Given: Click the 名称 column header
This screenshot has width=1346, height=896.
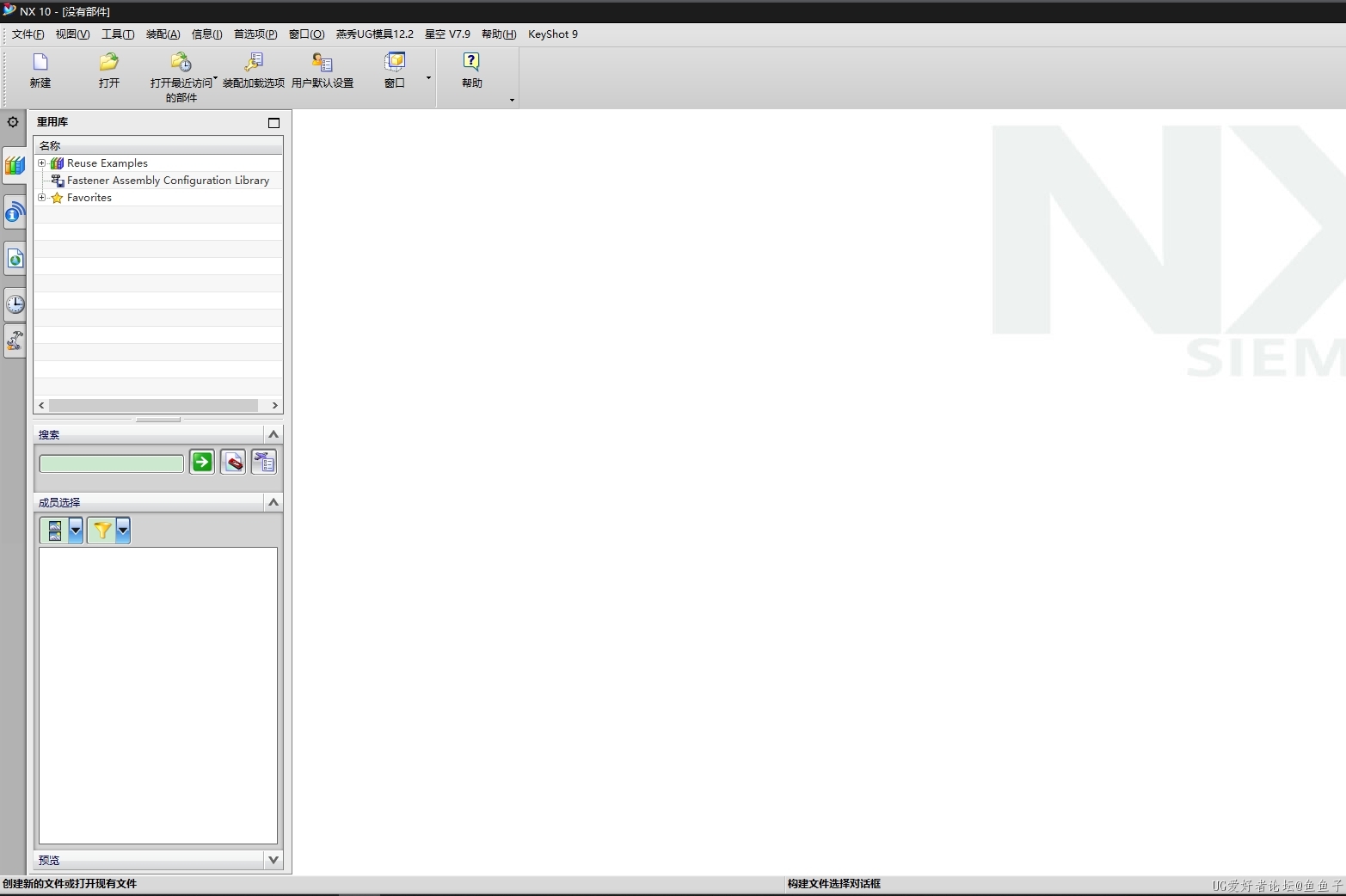Looking at the screenshot, I should coord(158,145).
